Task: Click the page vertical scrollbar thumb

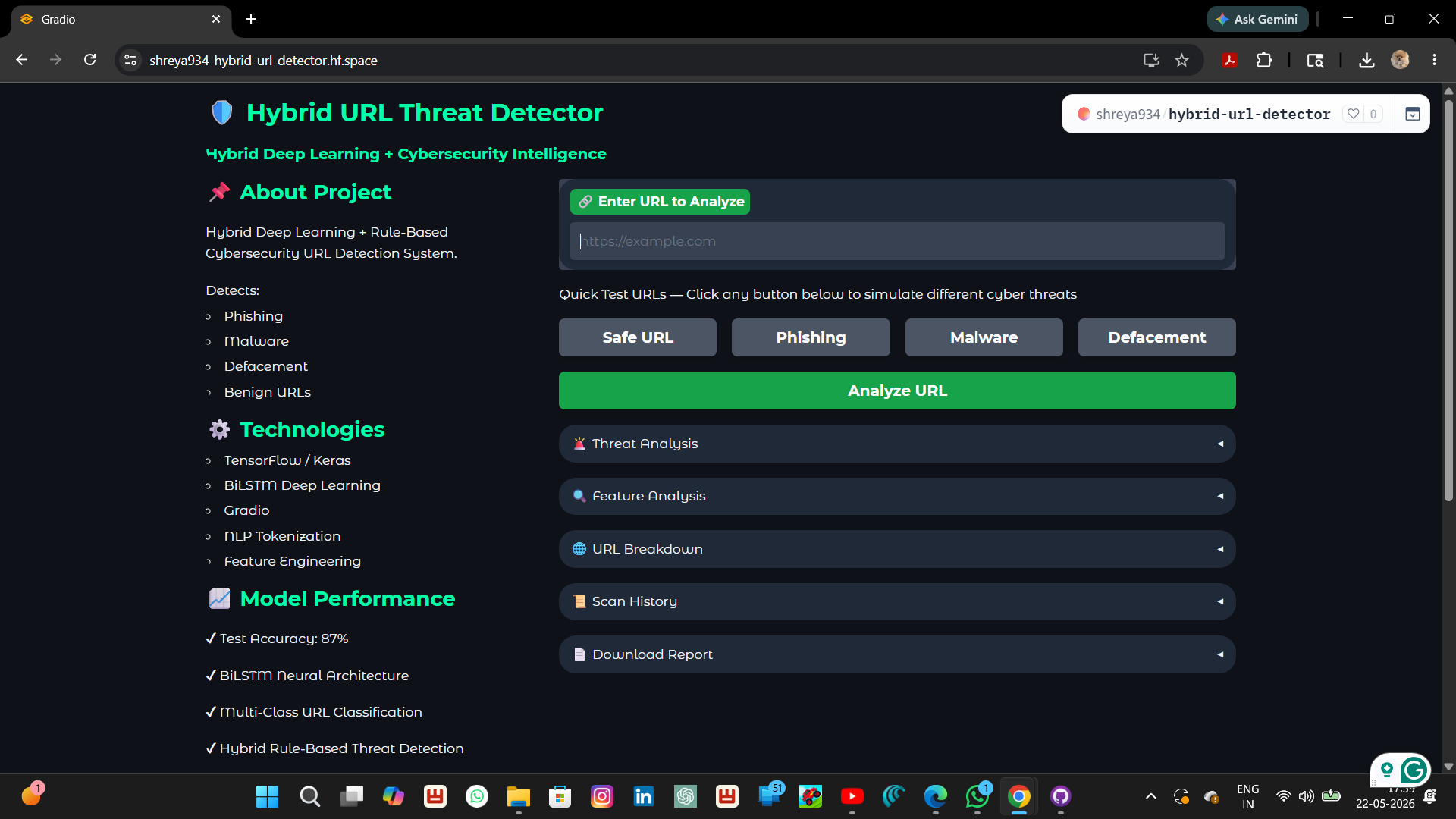Action: tap(1448, 300)
